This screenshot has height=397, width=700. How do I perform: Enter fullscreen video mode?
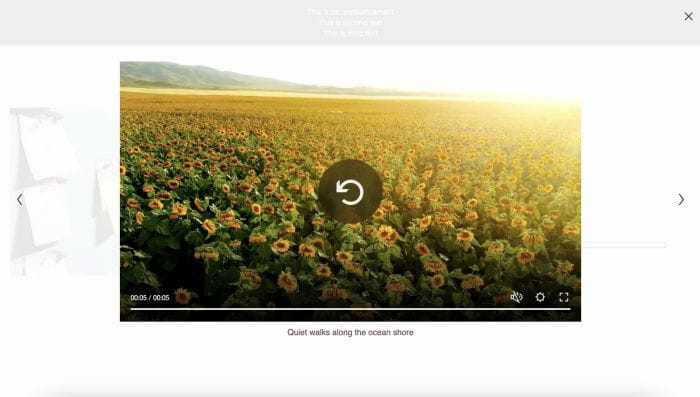click(564, 297)
